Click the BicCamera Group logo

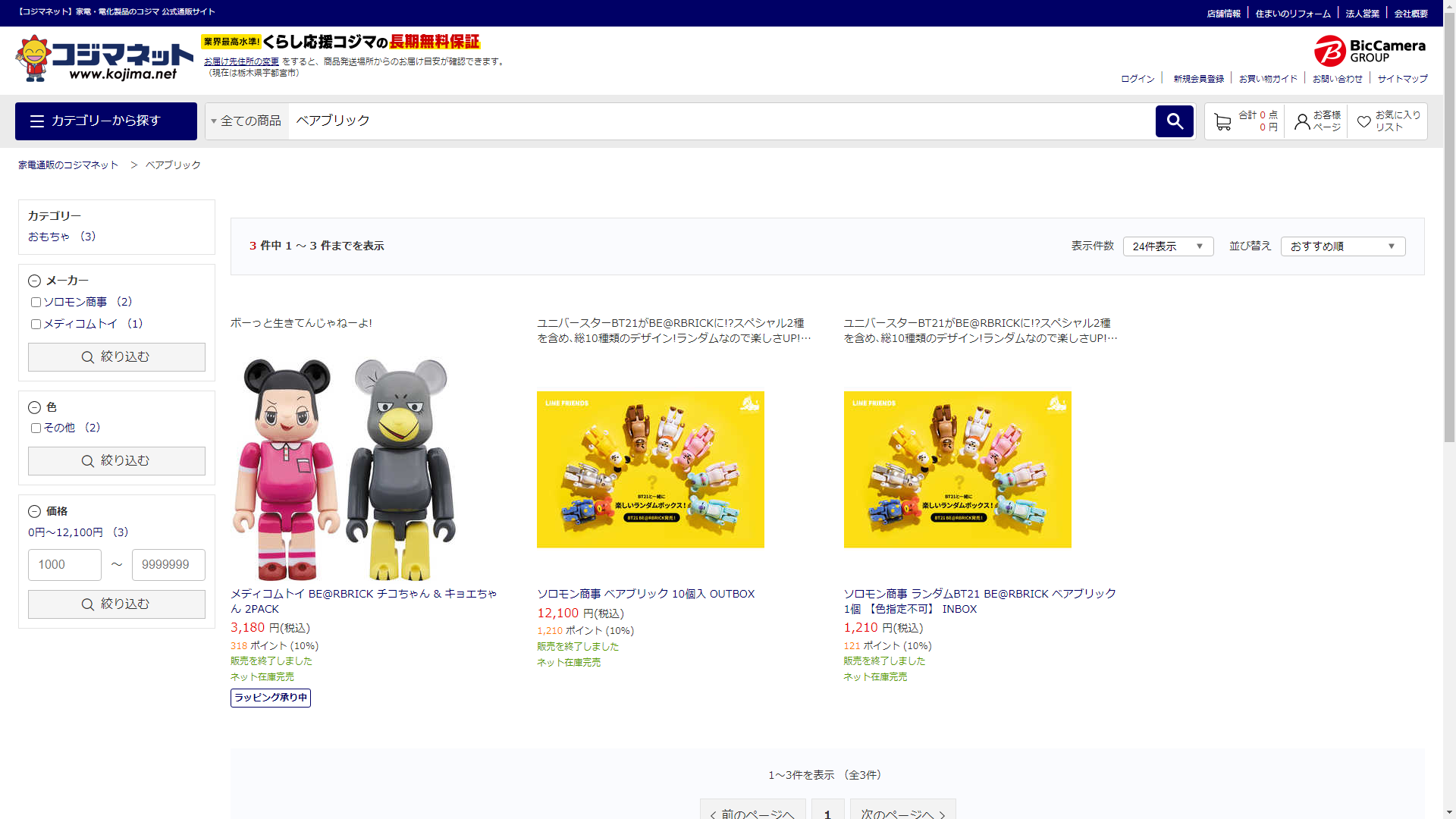click(1370, 51)
